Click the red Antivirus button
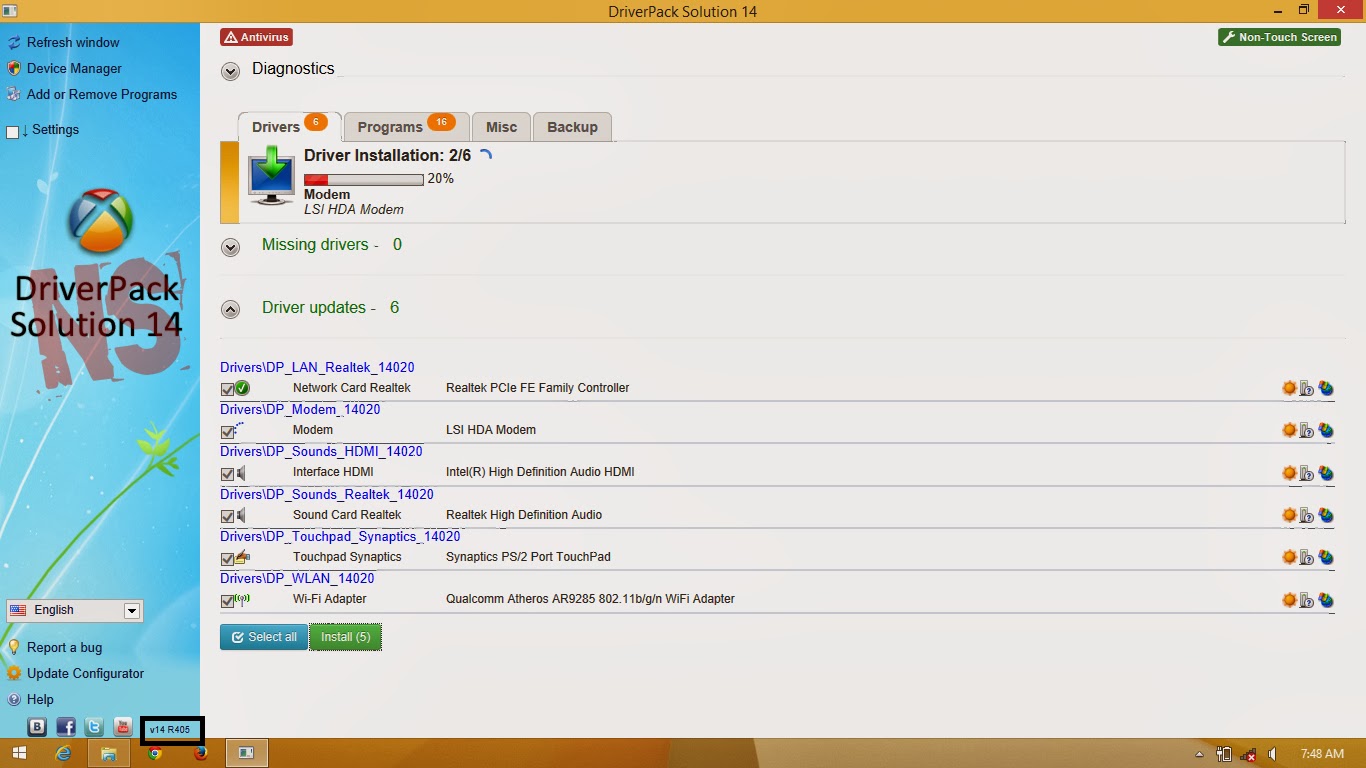Screen dimensions: 1366x768 257,37
